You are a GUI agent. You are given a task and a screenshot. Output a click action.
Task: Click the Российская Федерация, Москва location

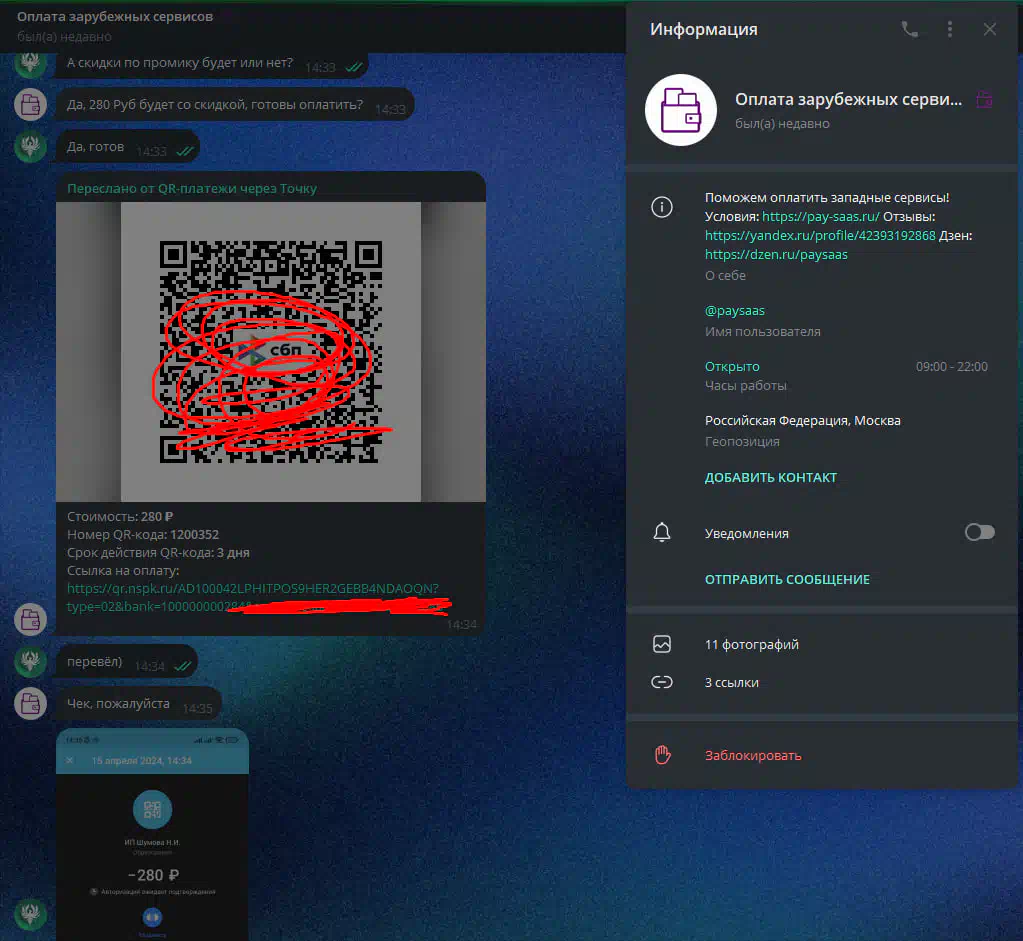tap(802, 421)
